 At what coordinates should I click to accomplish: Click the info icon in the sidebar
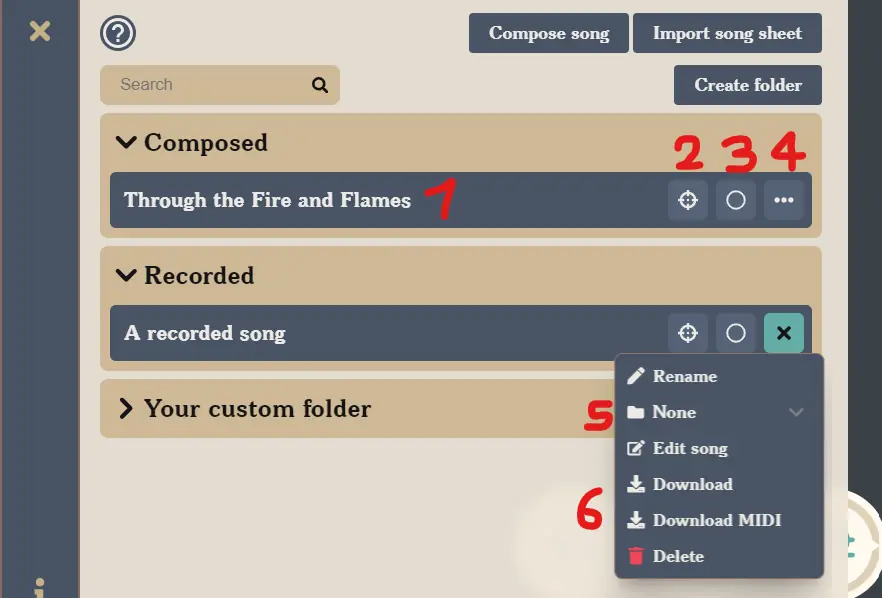coord(39,589)
